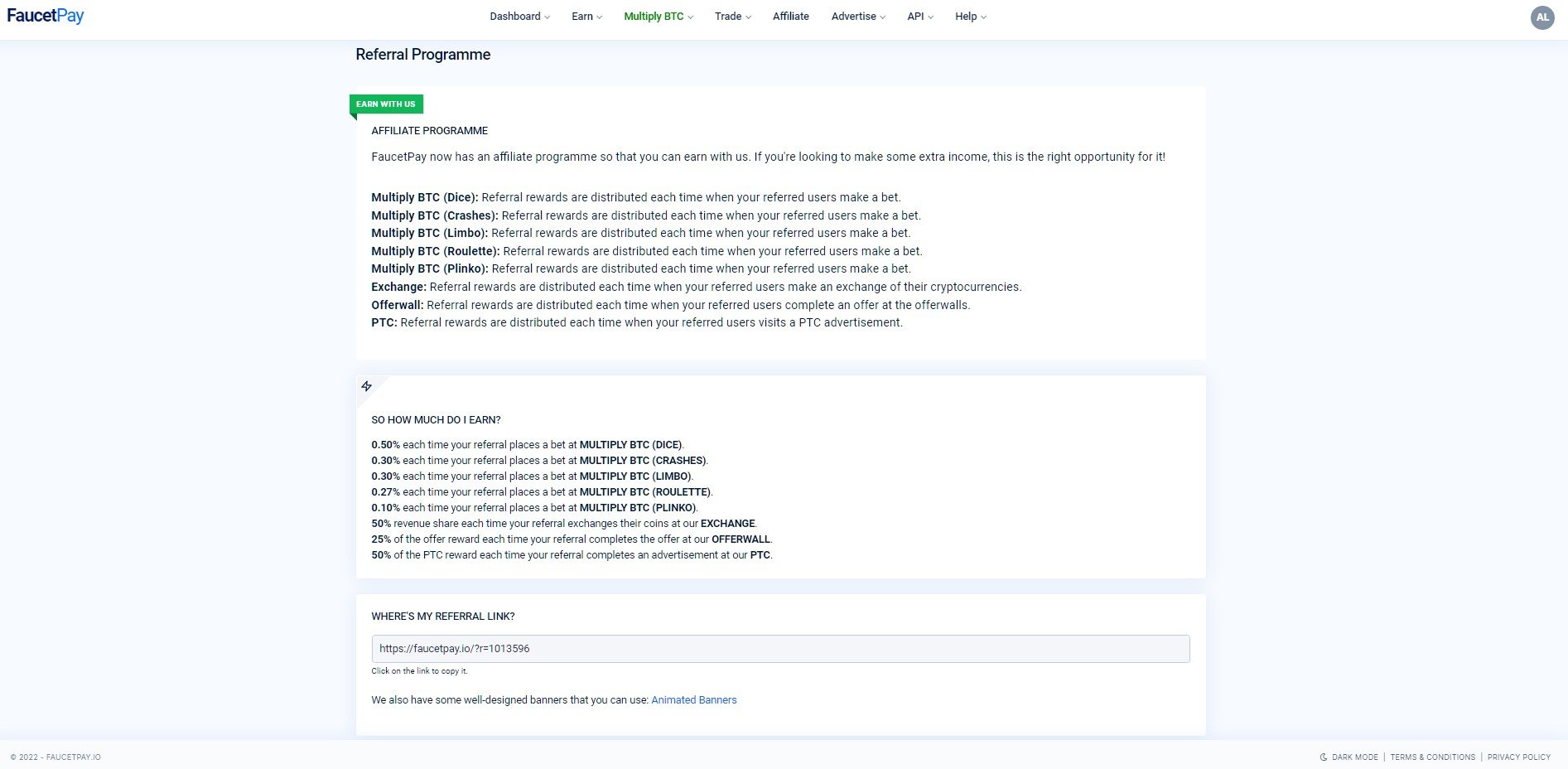
Task: Click the 'Exchange:' referral rewards line
Action: click(697, 287)
